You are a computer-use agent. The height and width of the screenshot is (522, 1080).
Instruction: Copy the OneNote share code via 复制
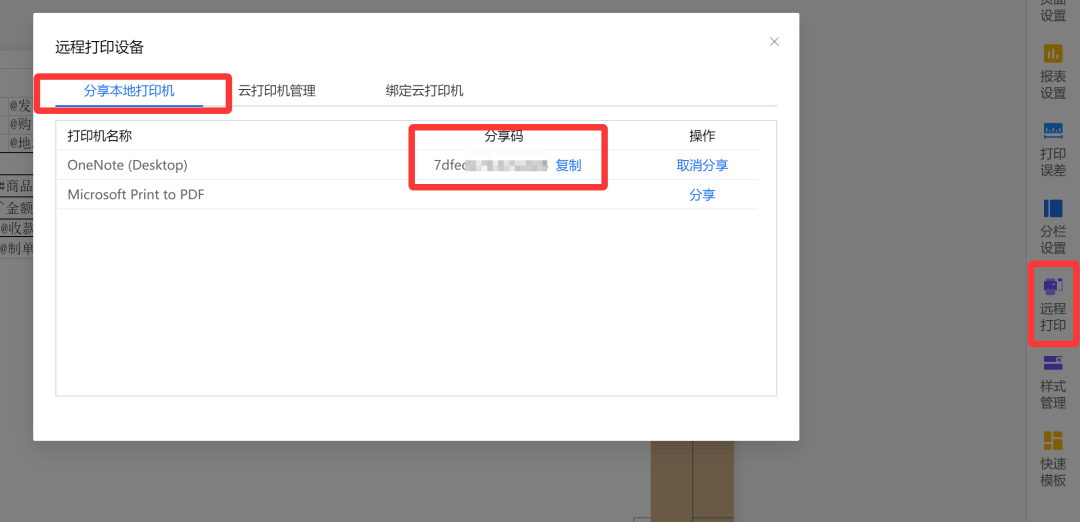[x=568, y=166]
